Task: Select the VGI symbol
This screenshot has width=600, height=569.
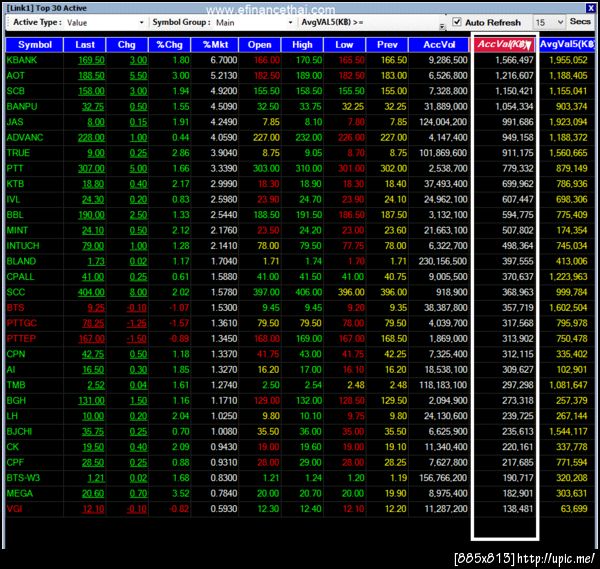Action: point(14,509)
